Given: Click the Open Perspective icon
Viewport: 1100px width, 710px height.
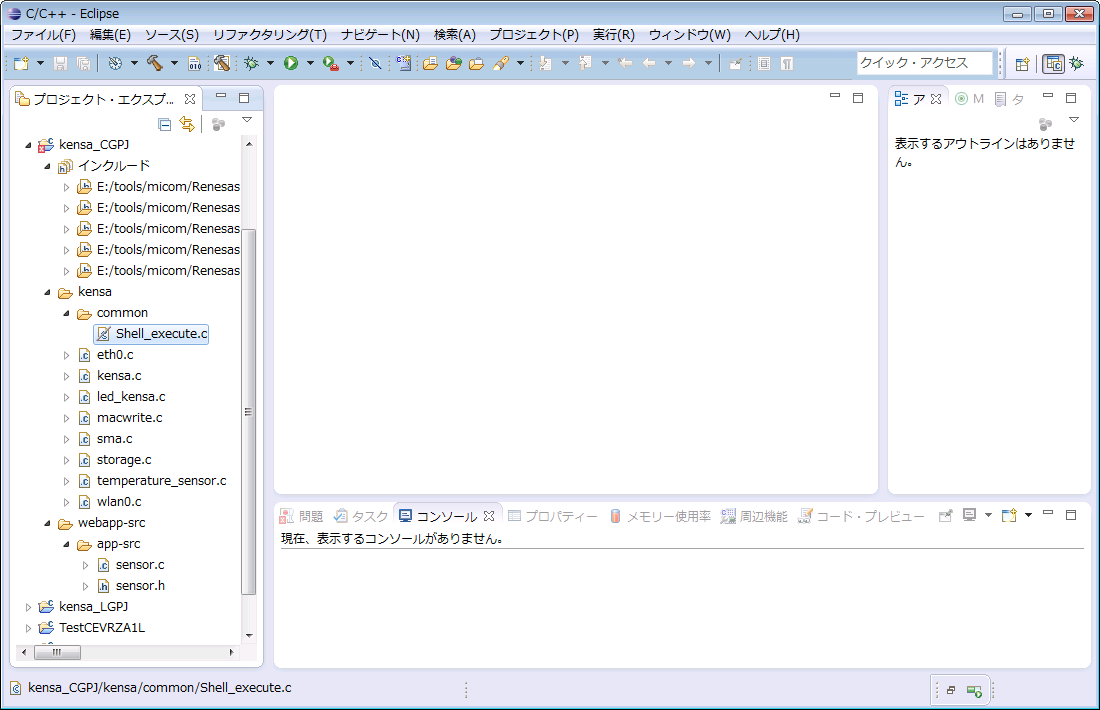Looking at the screenshot, I should tap(1022, 64).
